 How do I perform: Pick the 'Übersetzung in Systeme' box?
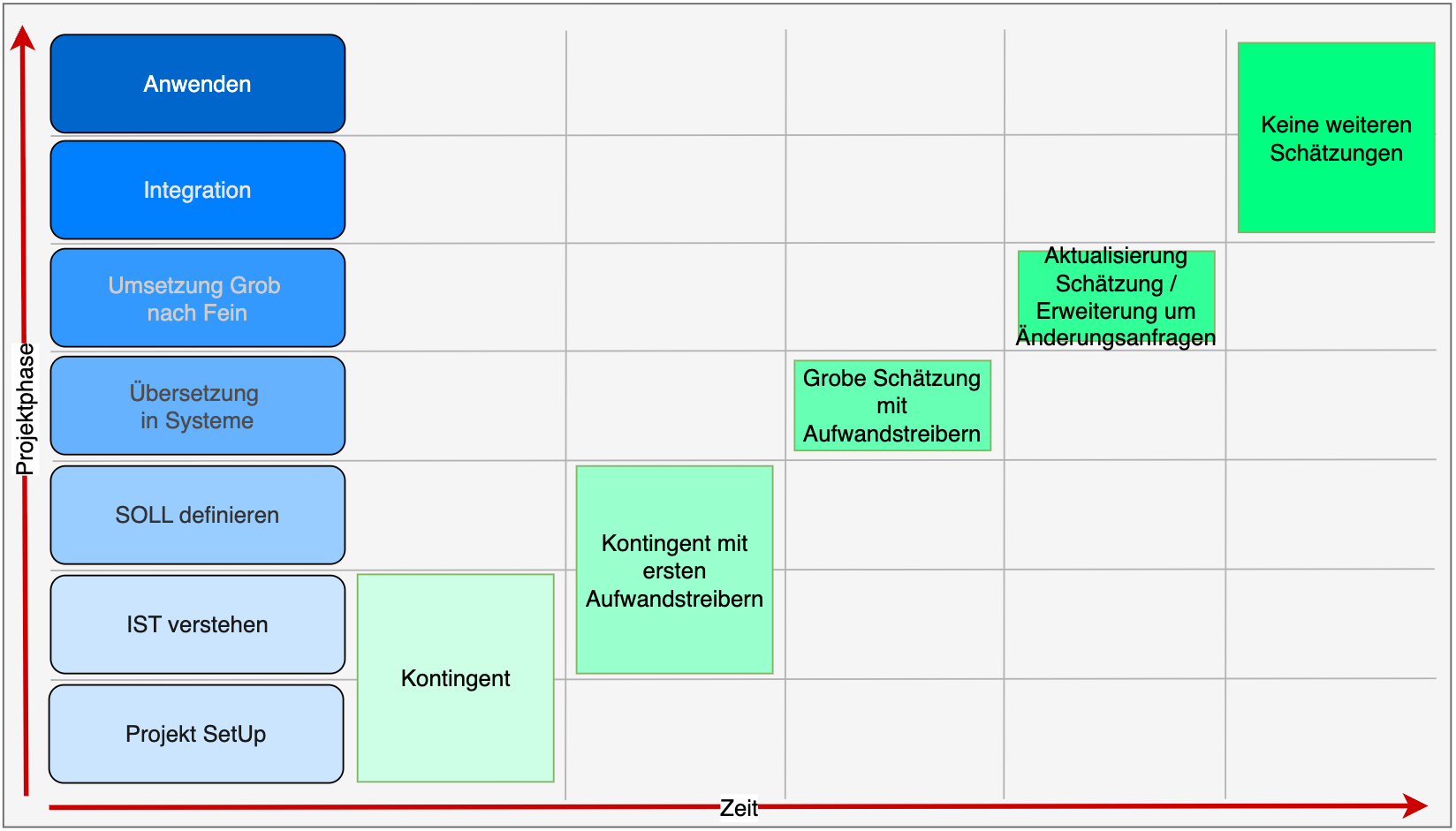point(197,406)
